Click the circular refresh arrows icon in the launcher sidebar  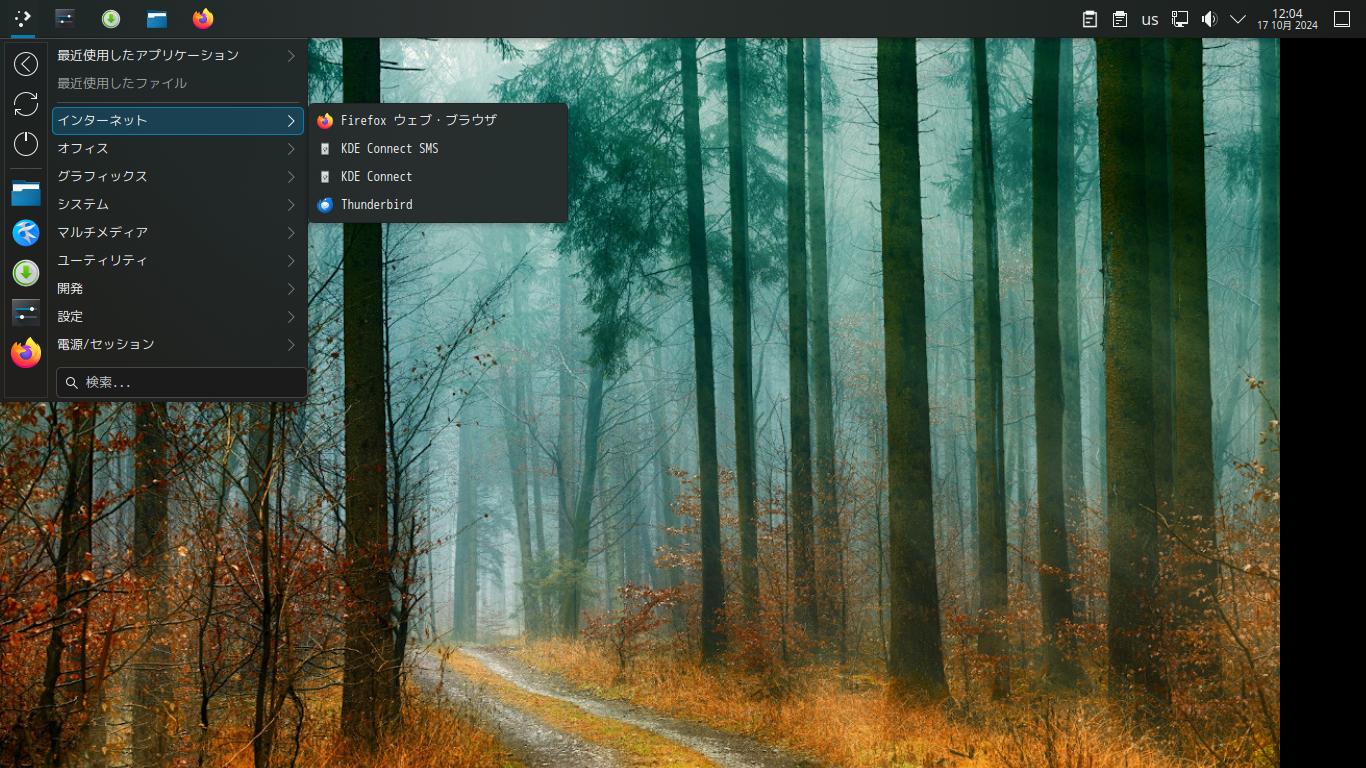coord(26,104)
